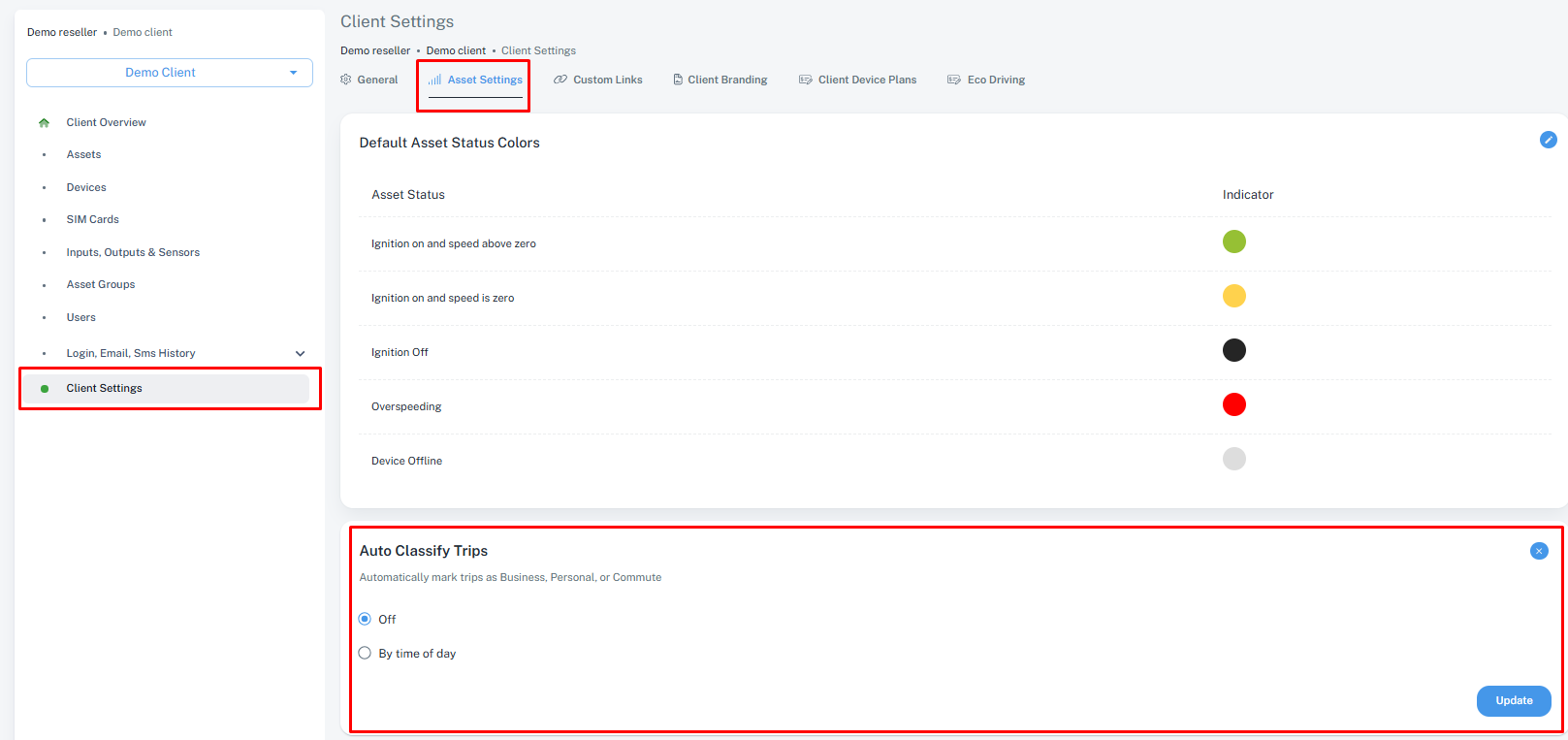Open the Demo Client dropdown

[170, 73]
